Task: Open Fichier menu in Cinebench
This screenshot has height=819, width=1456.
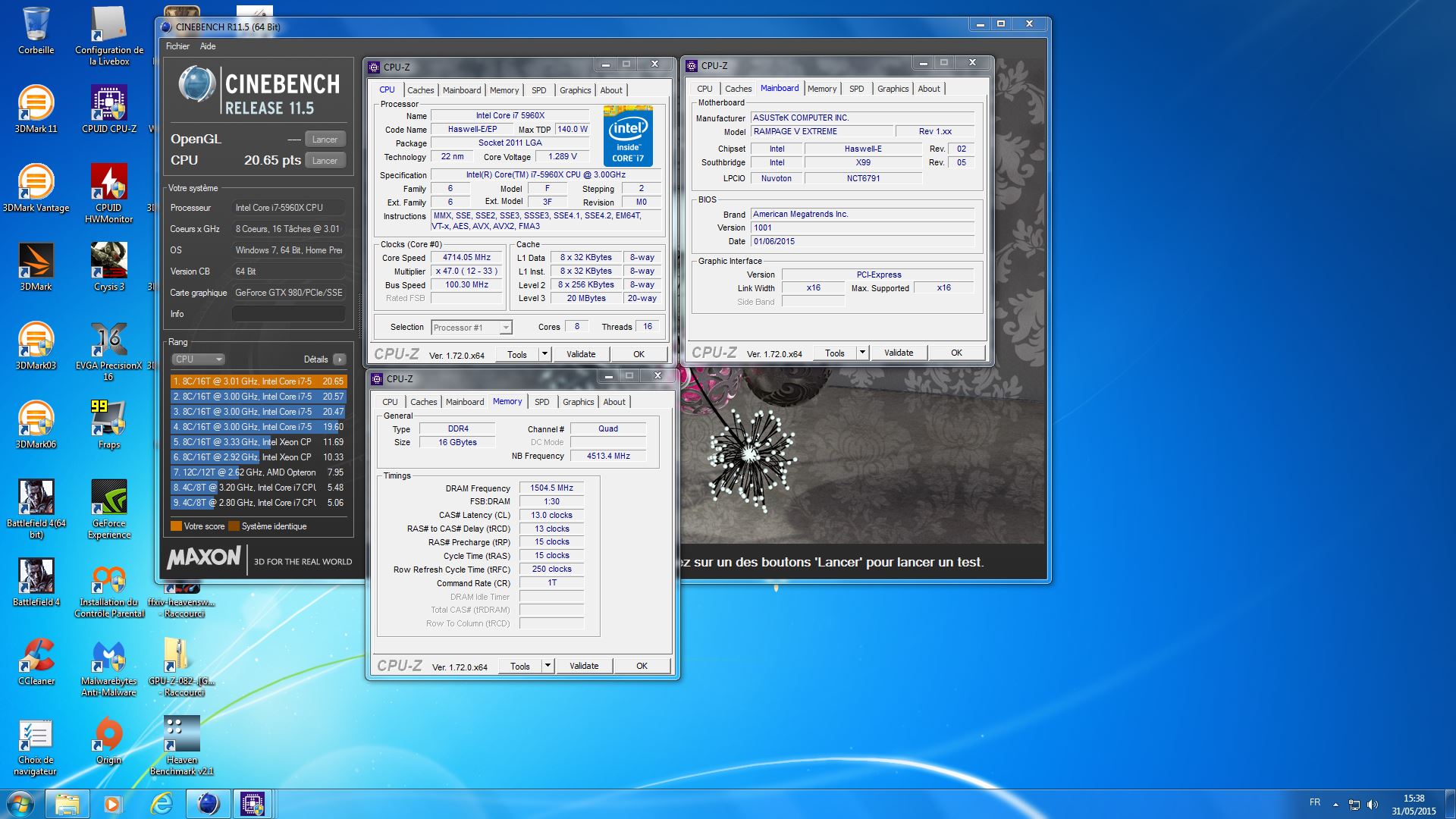Action: [177, 46]
